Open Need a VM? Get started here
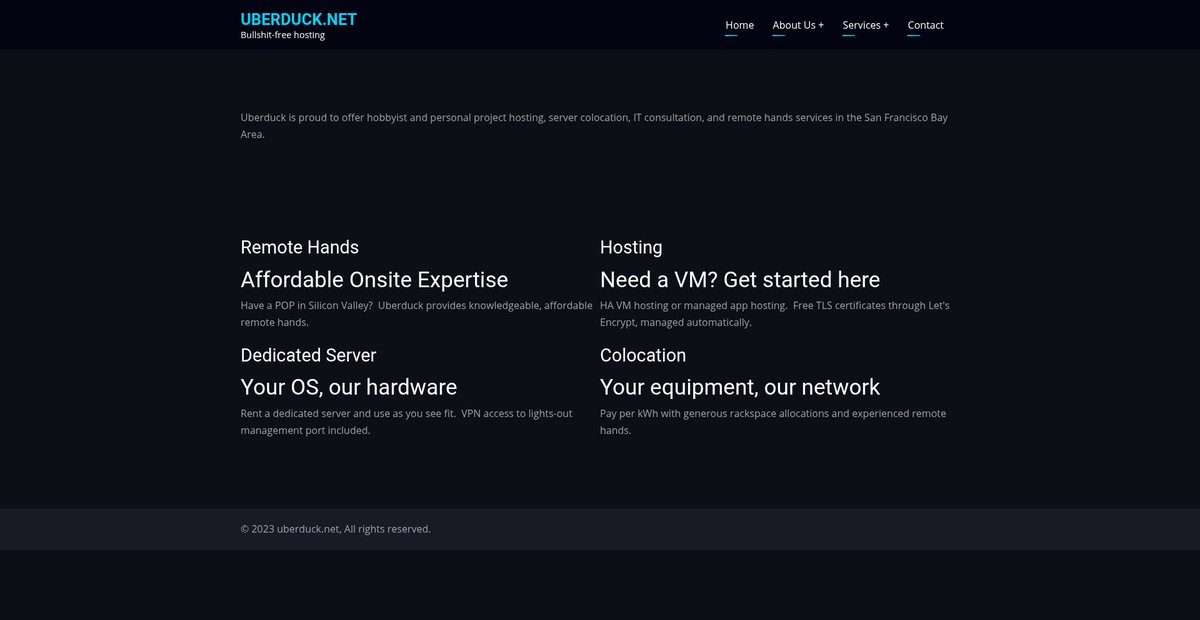1200x620 pixels. click(x=740, y=280)
